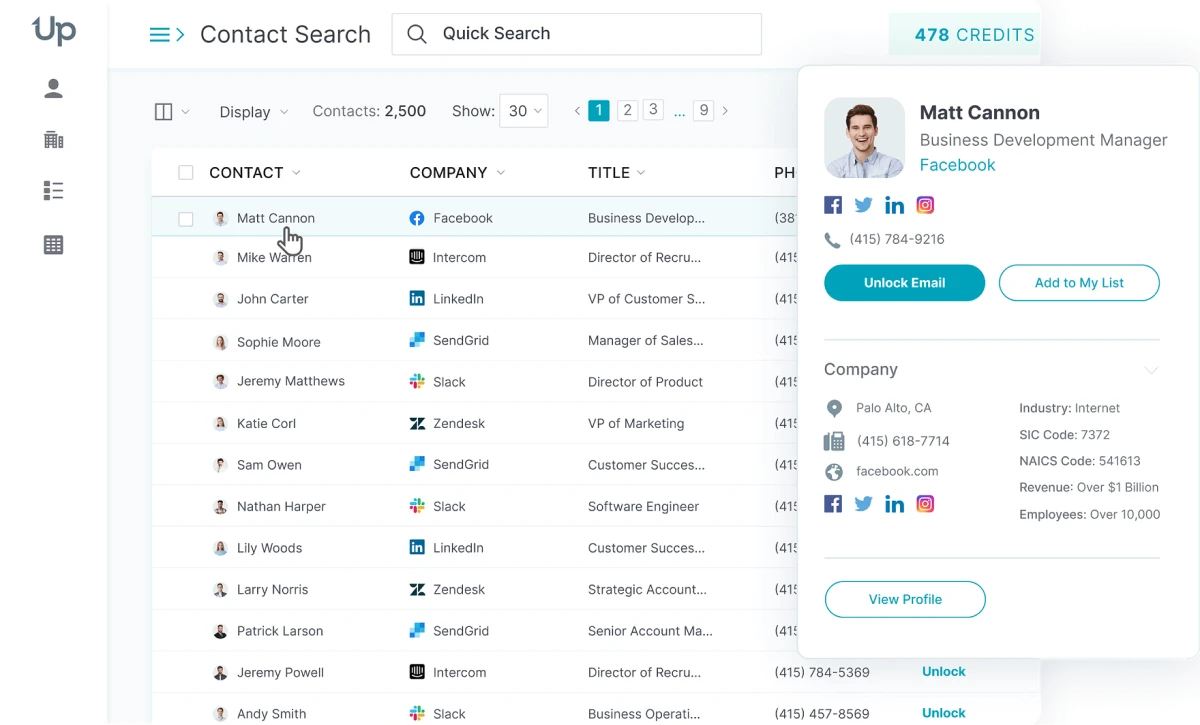The image size is (1200, 725).
Task: Click Unlock in Jeremy Powell row
Action: 944,672
